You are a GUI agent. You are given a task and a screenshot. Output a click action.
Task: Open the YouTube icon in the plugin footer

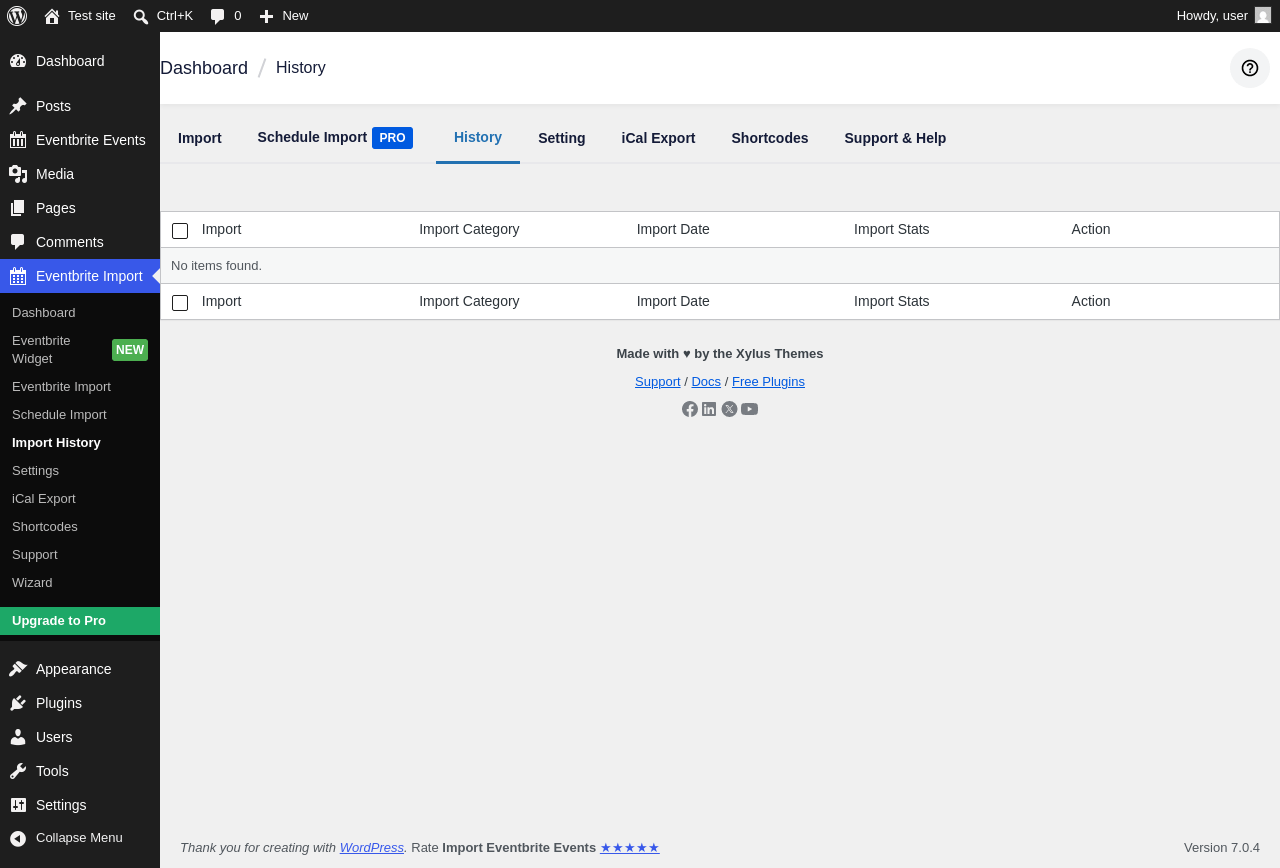point(749,409)
